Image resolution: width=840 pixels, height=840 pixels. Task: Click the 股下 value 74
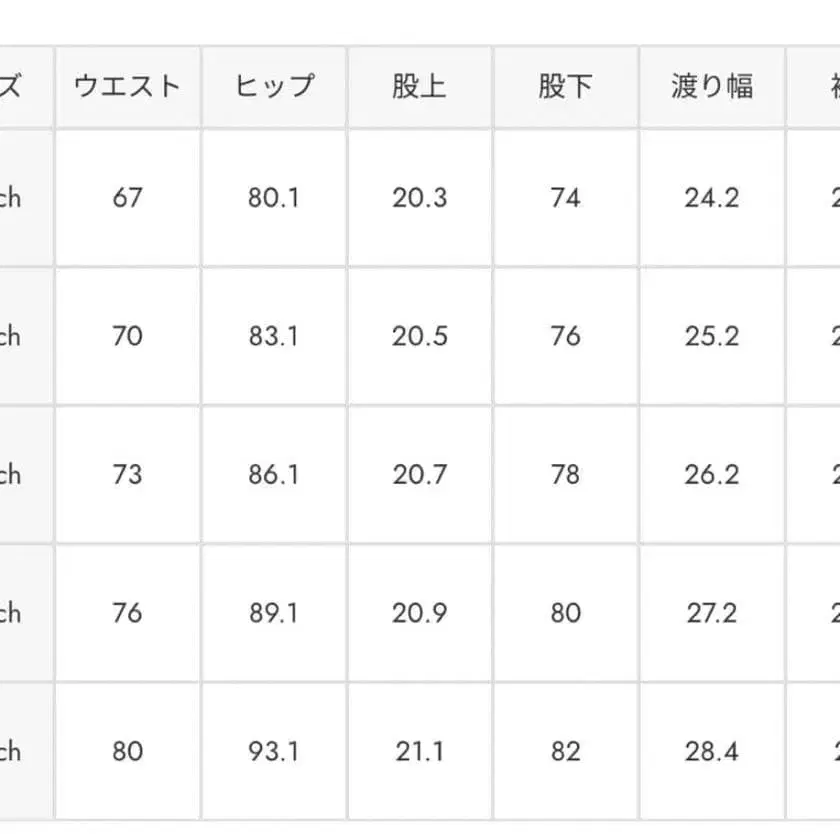click(565, 198)
